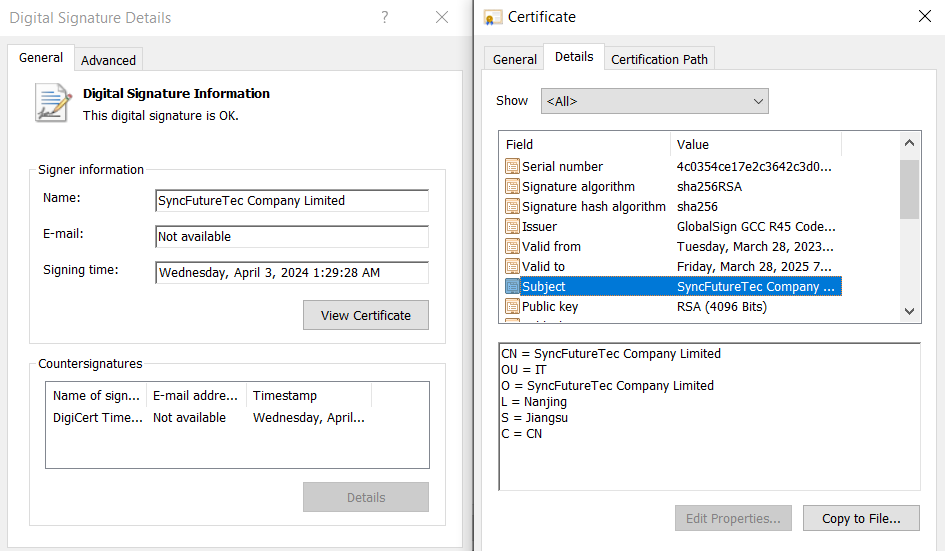Select the Valid to row

673,266
